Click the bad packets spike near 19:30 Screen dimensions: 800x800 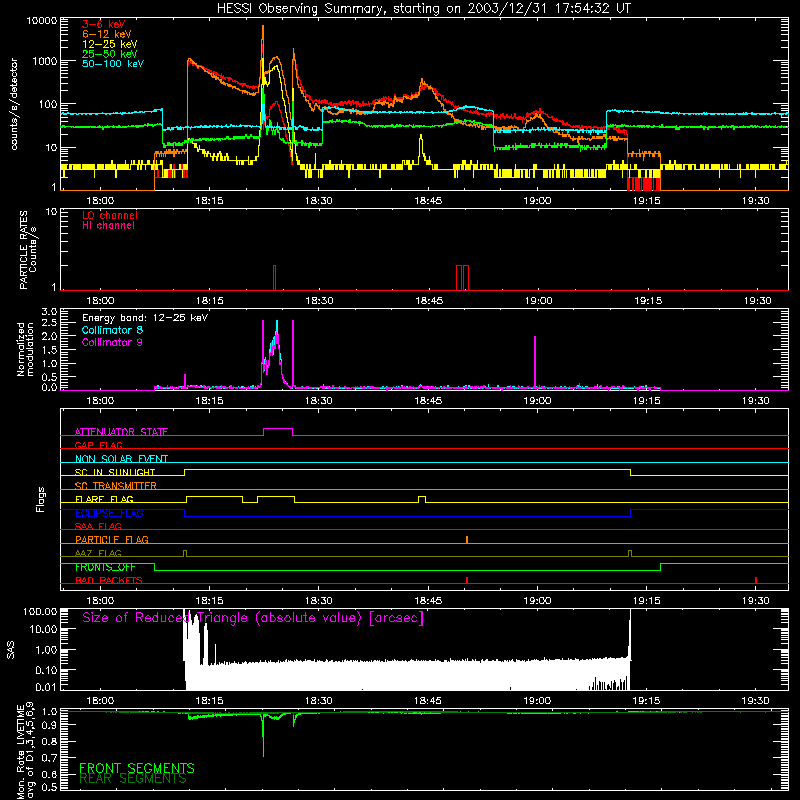tap(756, 580)
